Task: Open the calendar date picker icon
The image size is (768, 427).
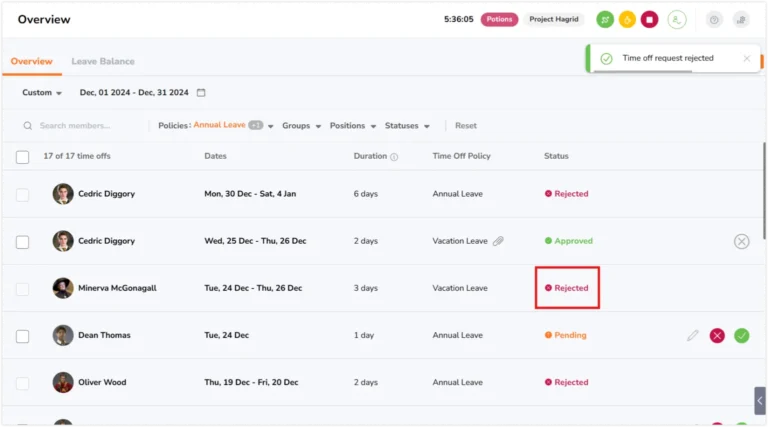Action: [x=201, y=93]
